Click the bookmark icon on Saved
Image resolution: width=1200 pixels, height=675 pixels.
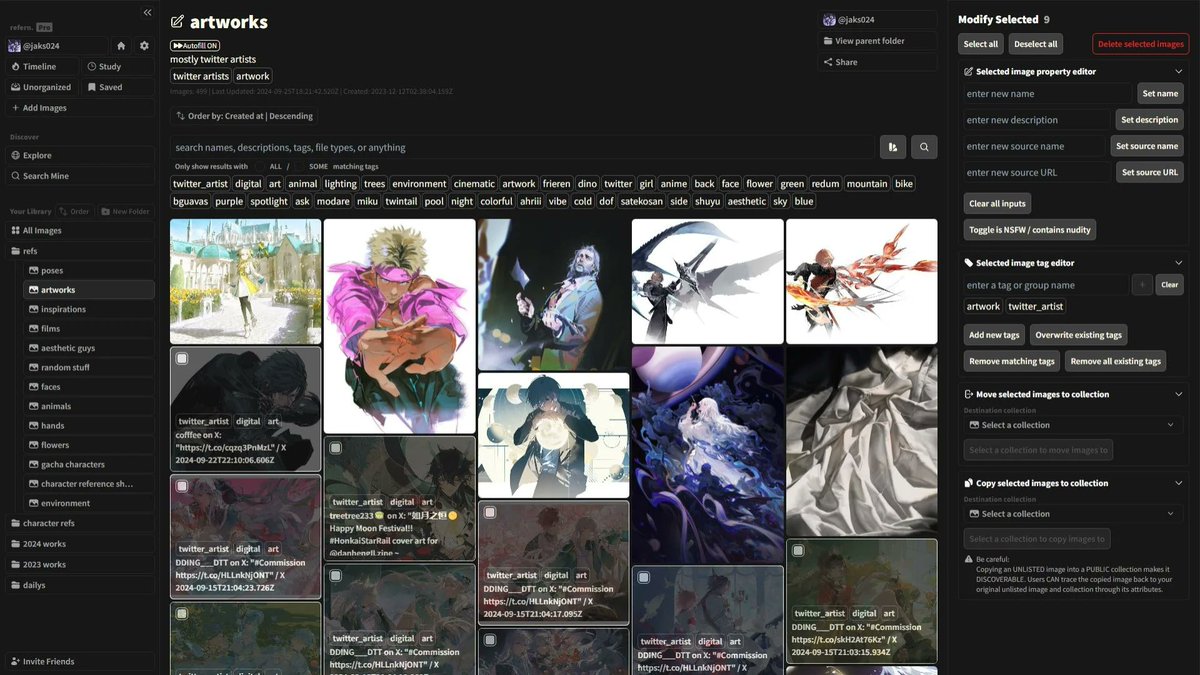pos(92,87)
